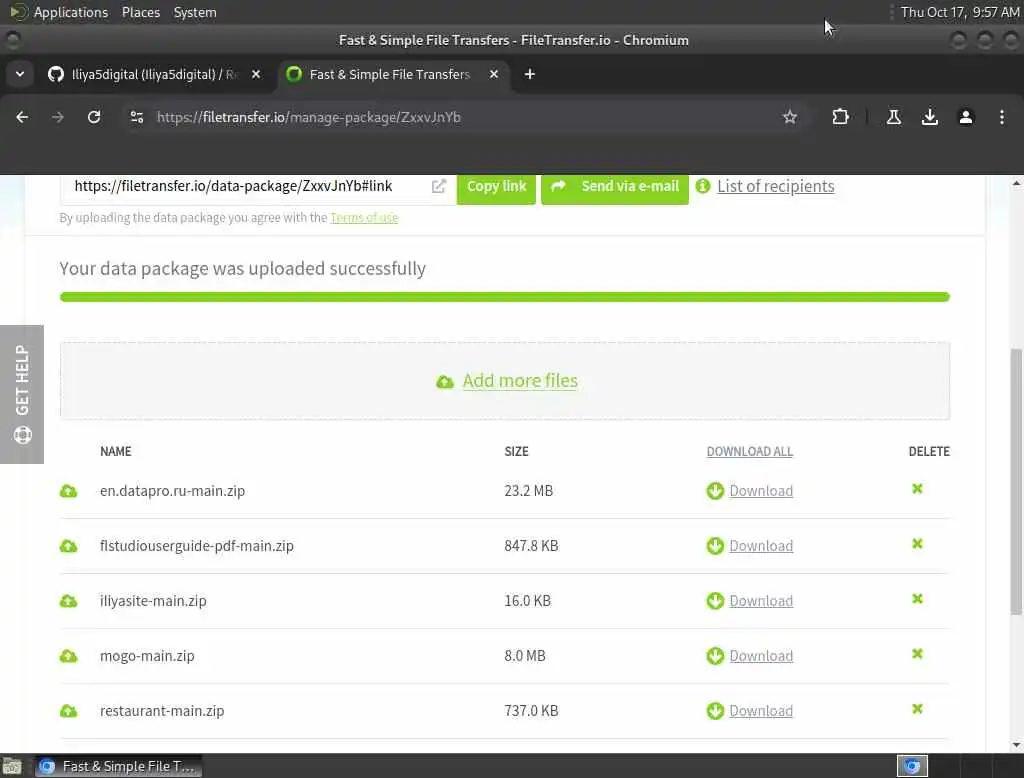Image resolution: width=1024 pixels, height=778 pixels.
Task: Open the Chromium three-dot menu
Action: pyautogui.click(x=1002, y=117)
